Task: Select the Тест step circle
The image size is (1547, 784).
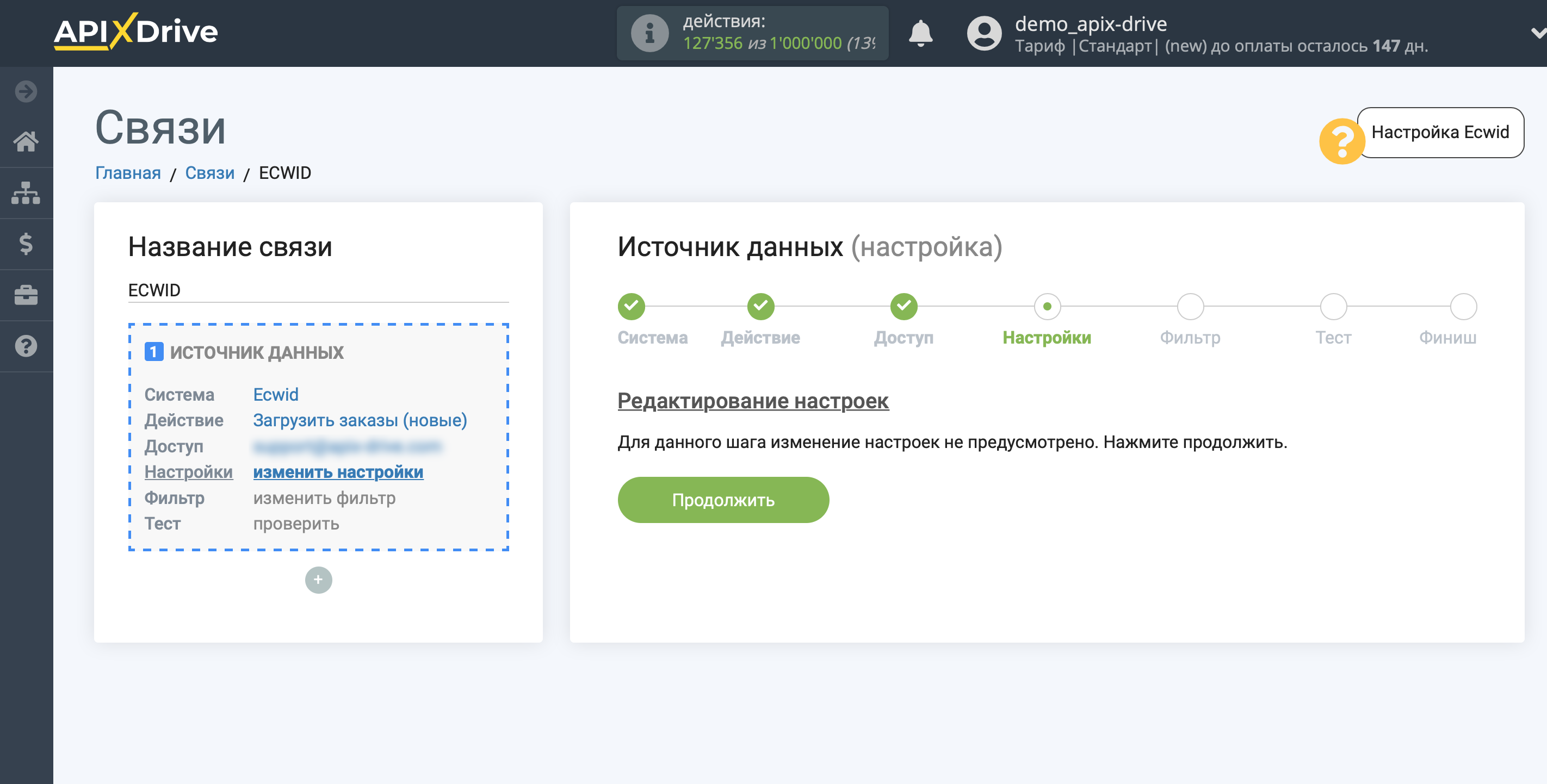Action: click(1333, 306)
